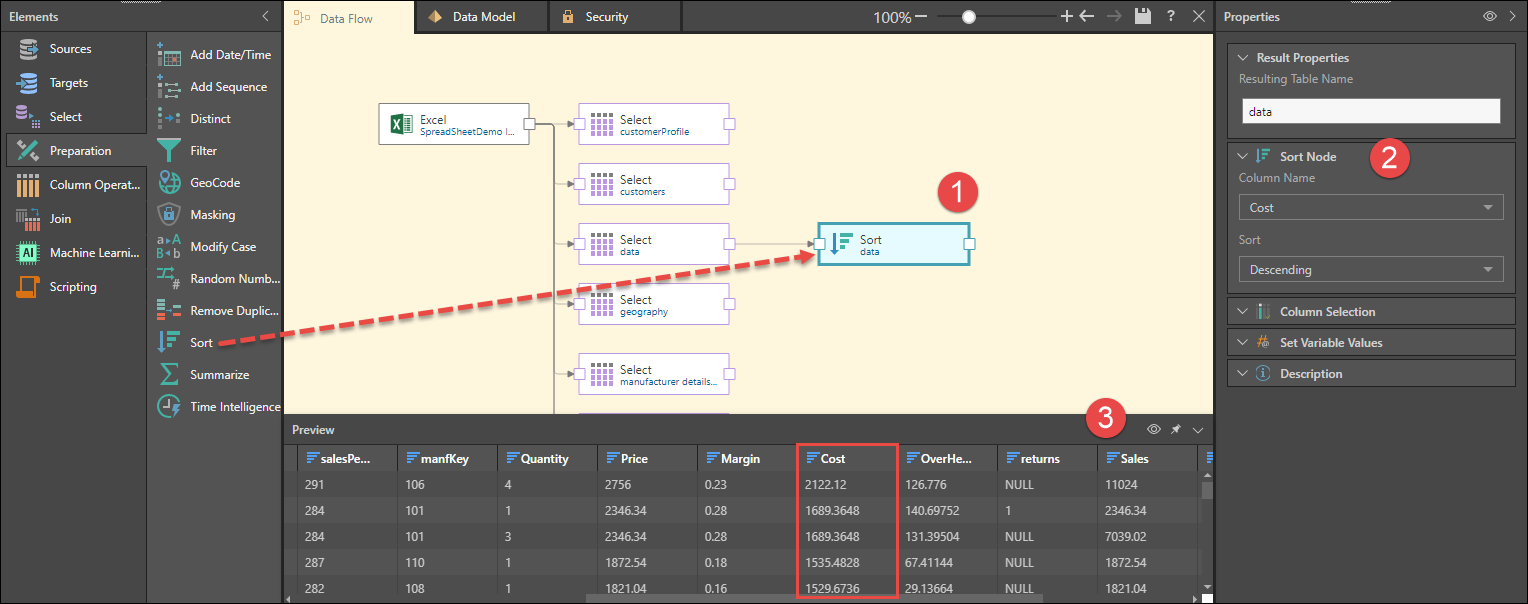Pin the Preview panel

tap(1176, 429)
